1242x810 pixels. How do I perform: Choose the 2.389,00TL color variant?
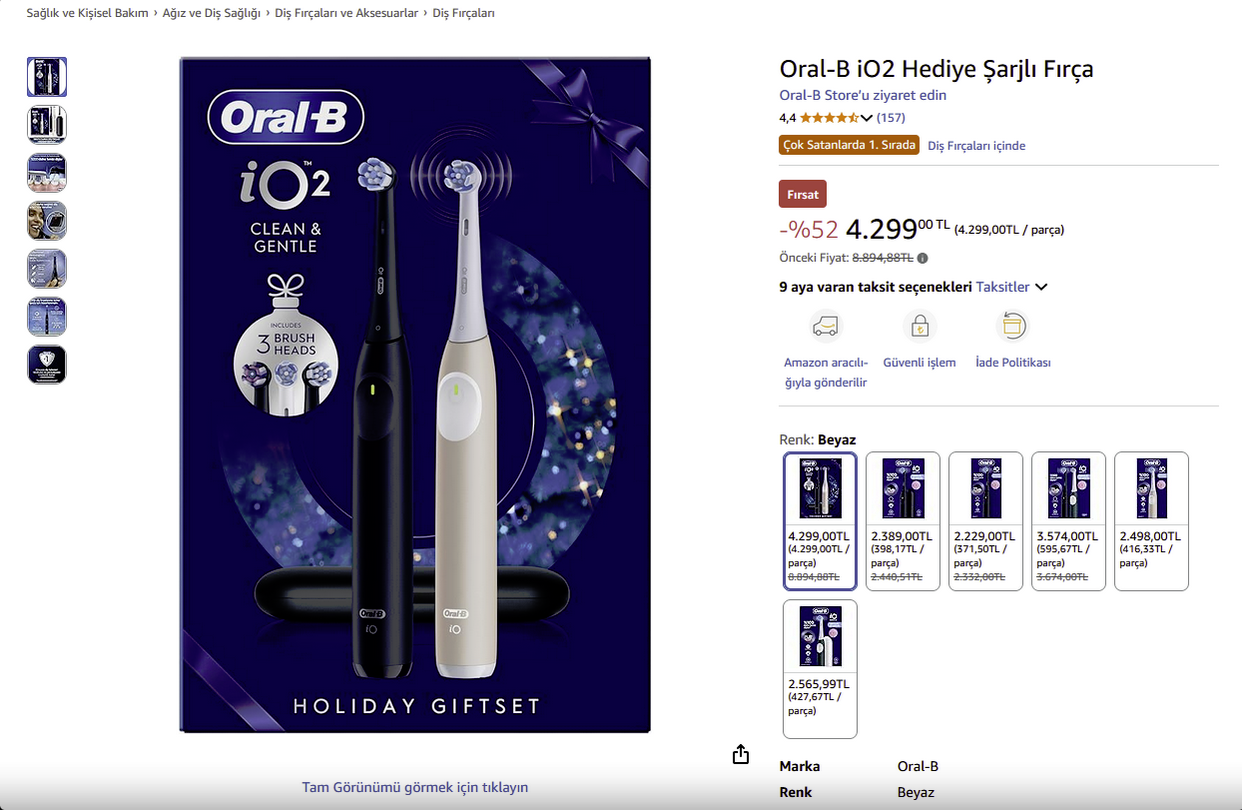[x=903, y=521]
